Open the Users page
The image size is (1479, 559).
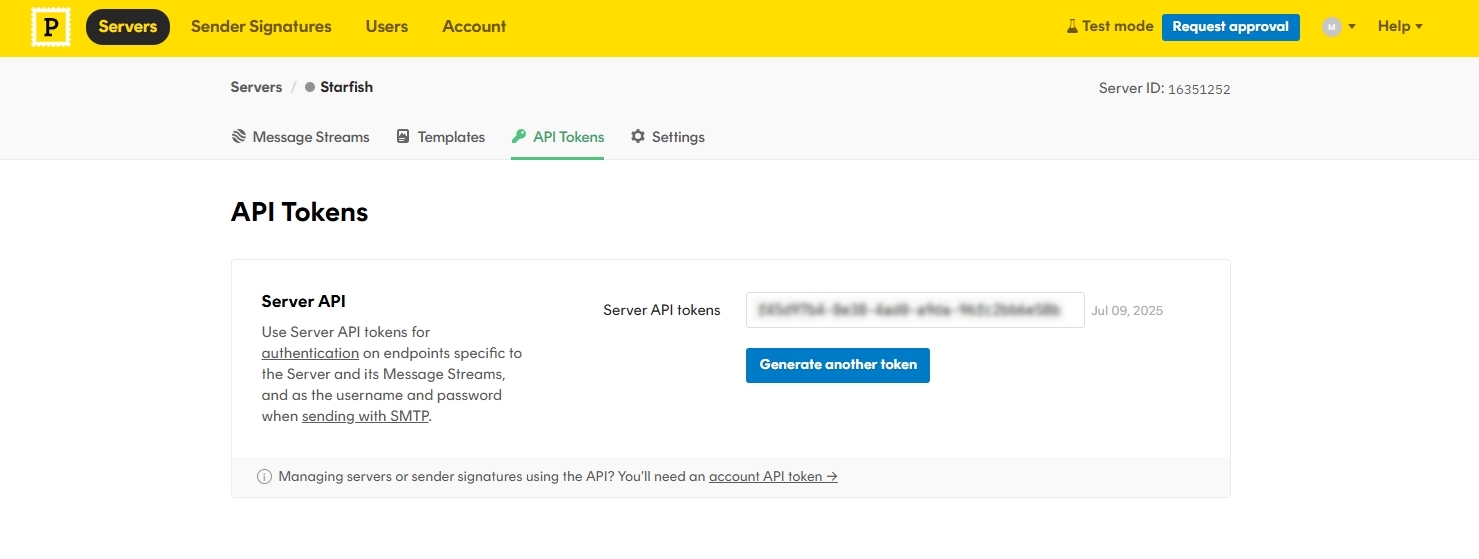click(387, 27)
